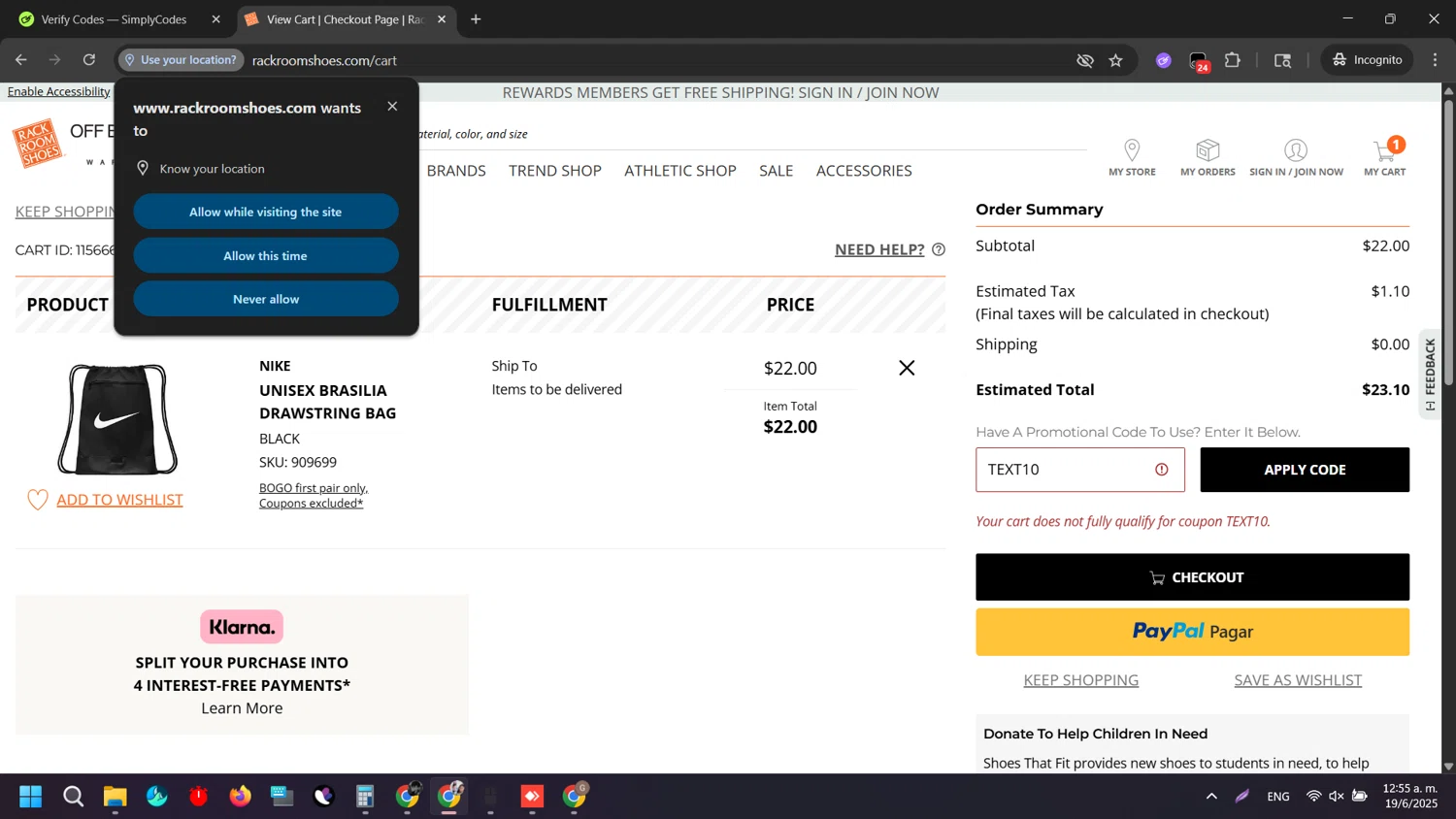Open the Chrome menu three dots
Image resolution: width=1456 pixels, height=819 pixels.
[x=1435, y=60]
